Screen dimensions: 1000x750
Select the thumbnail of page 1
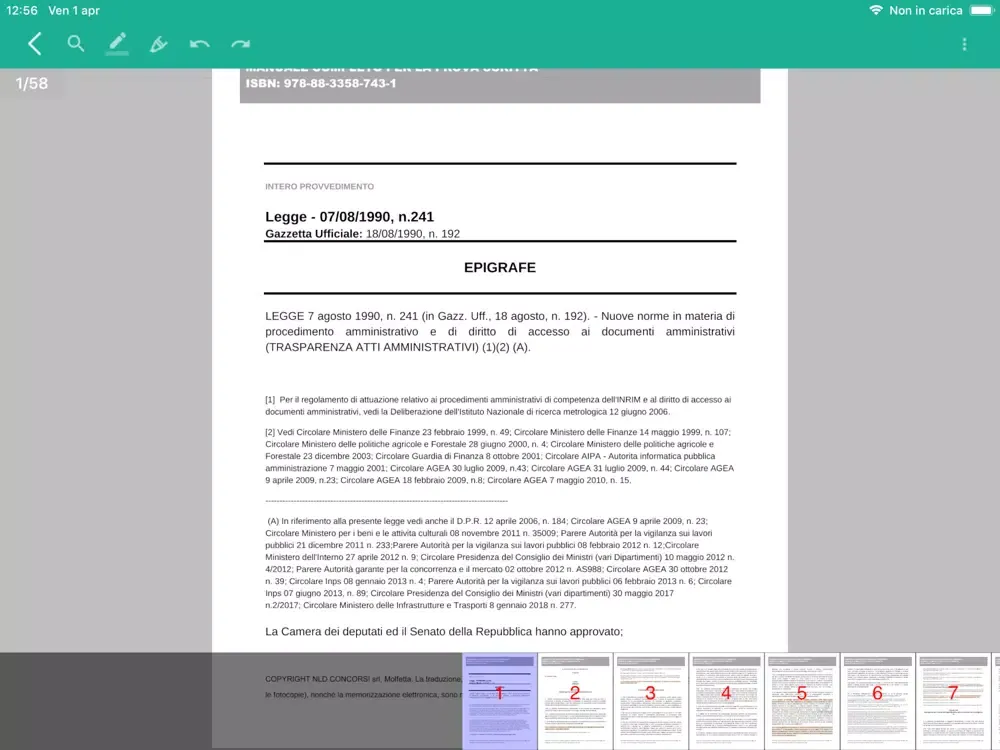click(499, 698)
